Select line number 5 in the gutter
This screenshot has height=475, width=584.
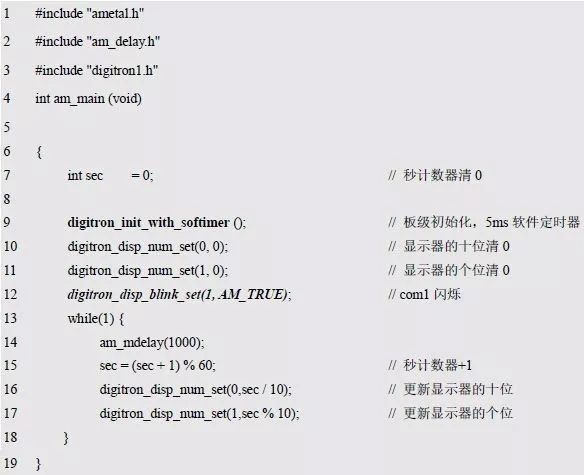pos(7,127)
